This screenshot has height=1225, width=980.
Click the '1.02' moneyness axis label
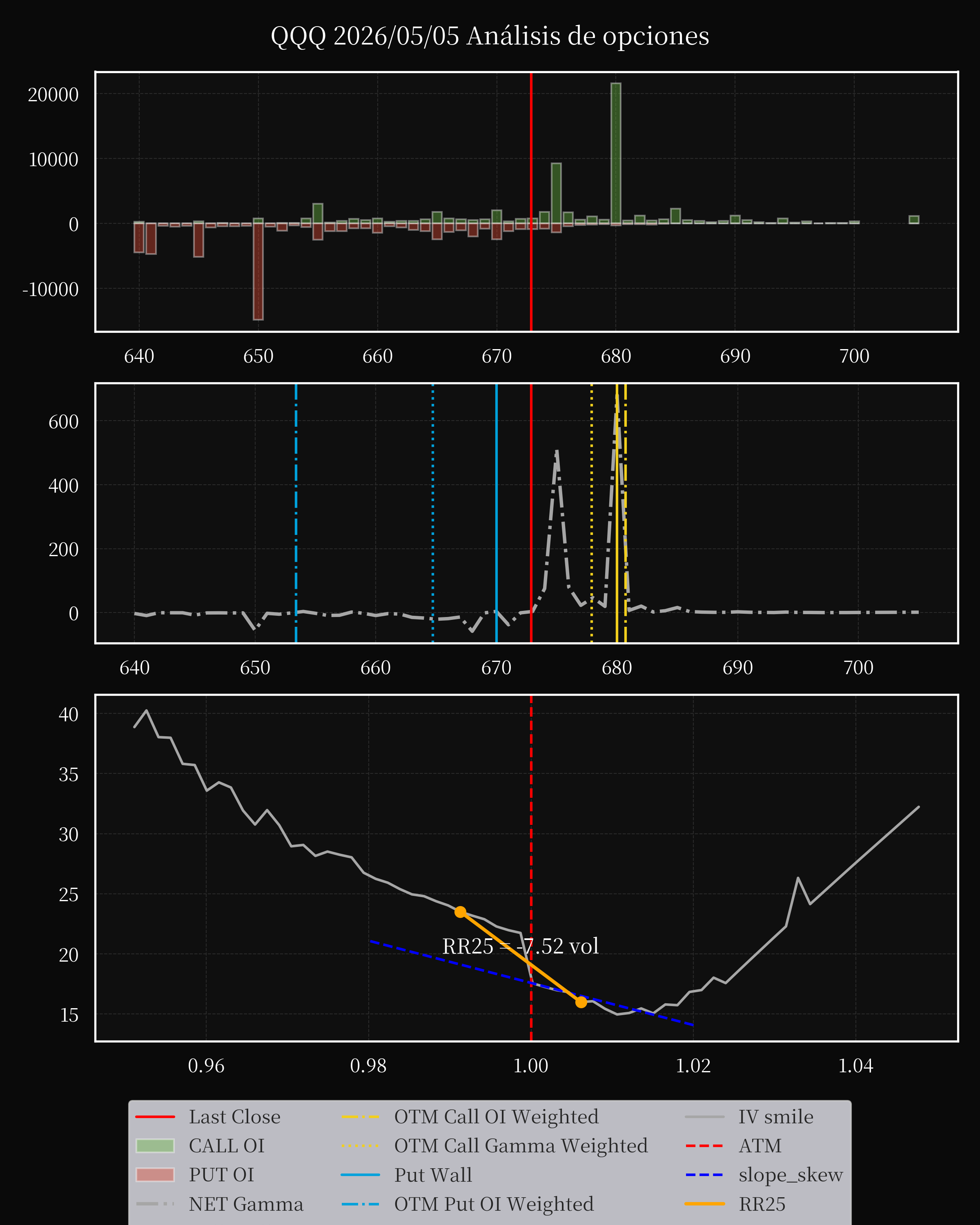coord(693,1066)
